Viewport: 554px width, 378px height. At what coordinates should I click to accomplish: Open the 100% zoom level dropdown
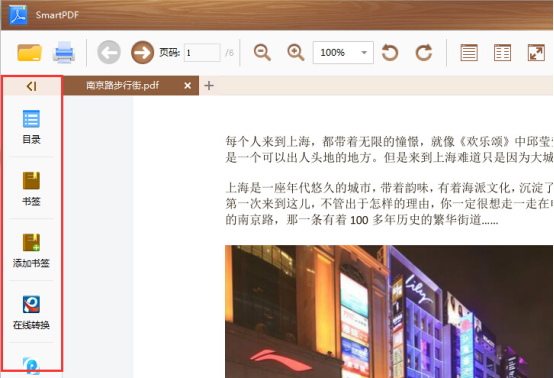[343, 53]
